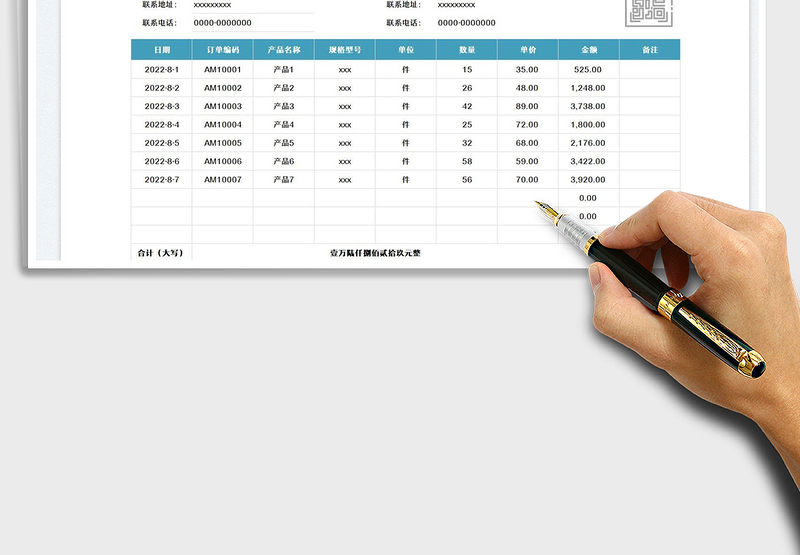Select the quantity 25 in the 产品4 row
800x555 pixels.
(467, 124)
